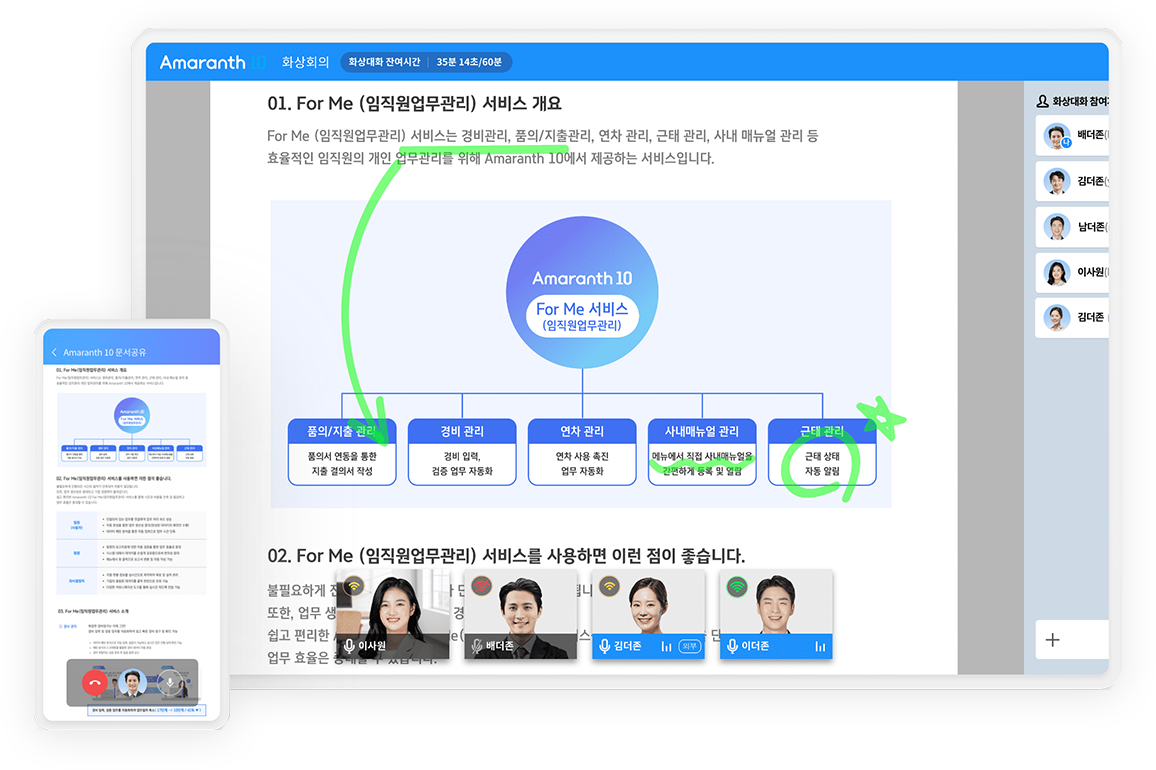The image size is (1156, 770).
Task: Click the 연차 관리 box in the diagram
Action: [582, 452]
